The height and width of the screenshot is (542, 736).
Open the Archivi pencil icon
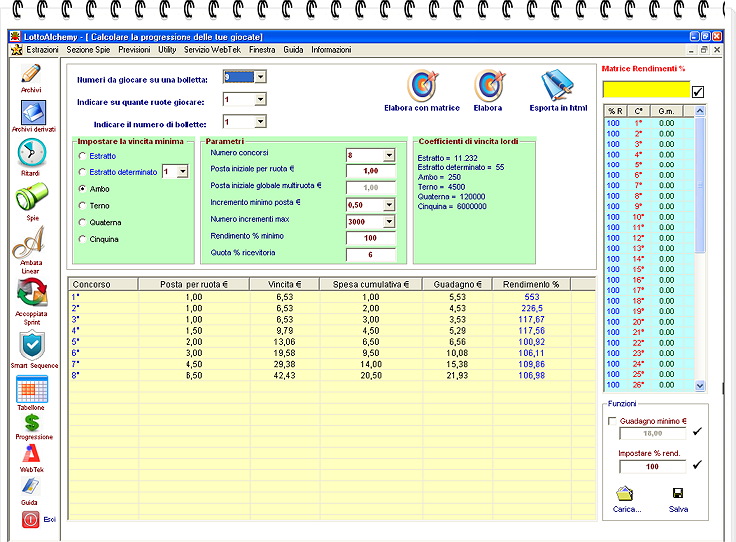pos(31,74)
